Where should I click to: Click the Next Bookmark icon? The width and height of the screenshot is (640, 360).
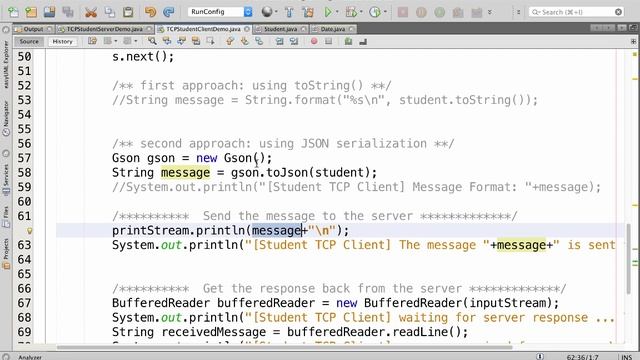click(244, 41)
